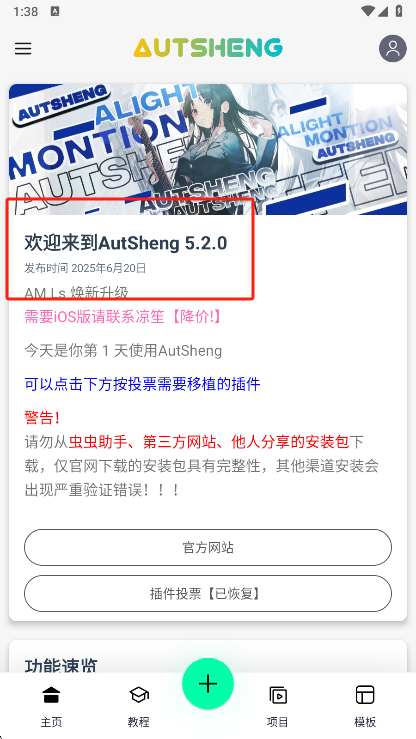Tap the 教程 graduation cap icon
This screenshot has width=416, height=739.
[139, 695]
